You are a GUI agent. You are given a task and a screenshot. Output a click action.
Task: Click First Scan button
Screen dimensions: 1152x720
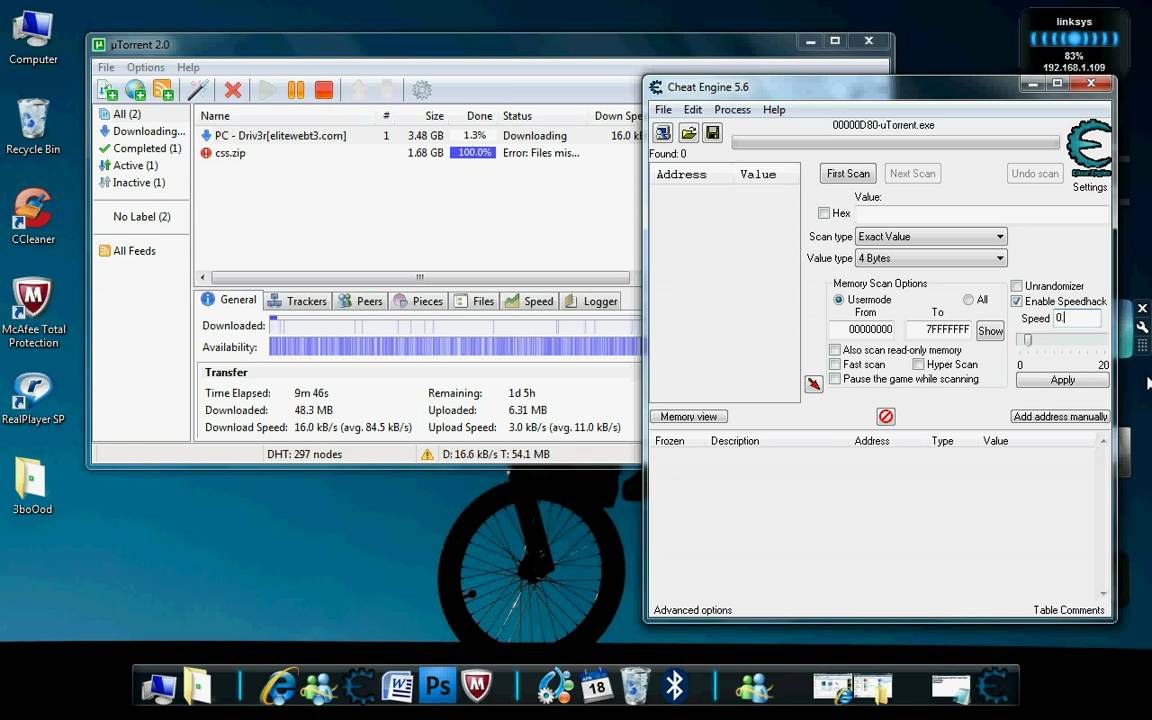pos(848,173)
